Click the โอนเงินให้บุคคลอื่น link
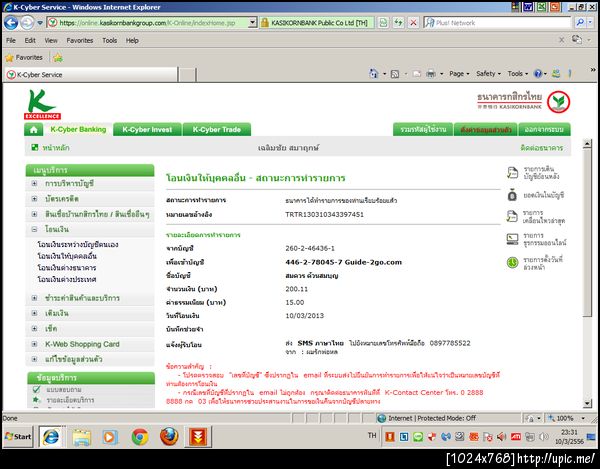The width and height of the screenshot is (600, 469). click(67, 256)
